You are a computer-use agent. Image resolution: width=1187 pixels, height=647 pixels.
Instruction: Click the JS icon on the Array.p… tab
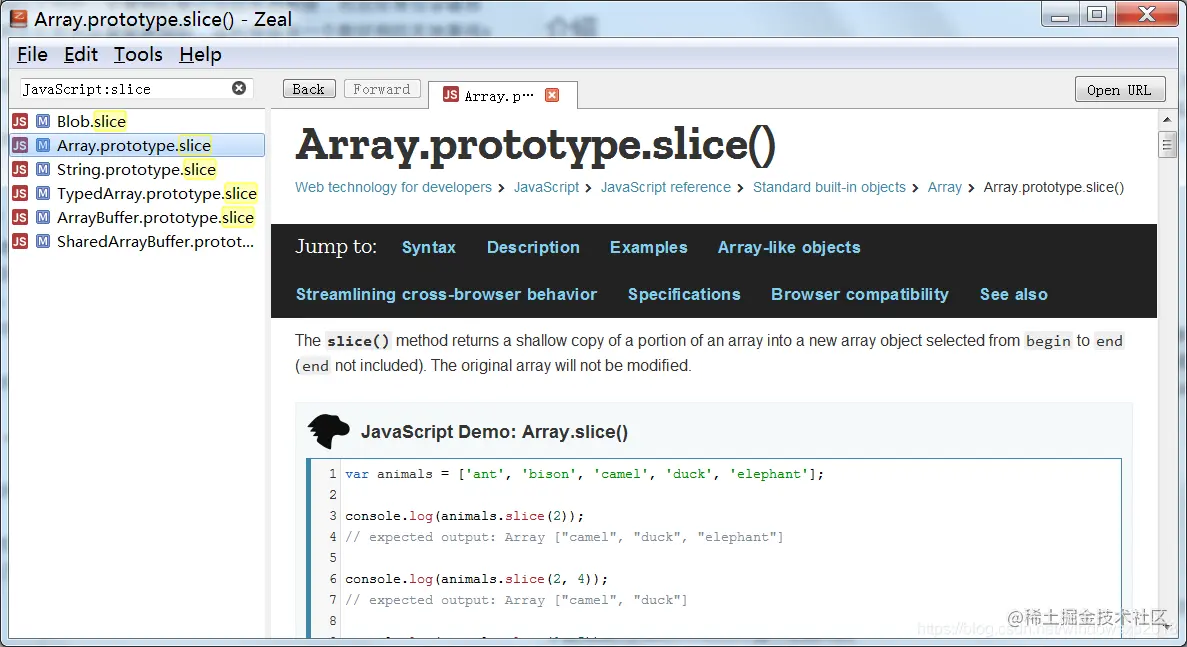451,95
